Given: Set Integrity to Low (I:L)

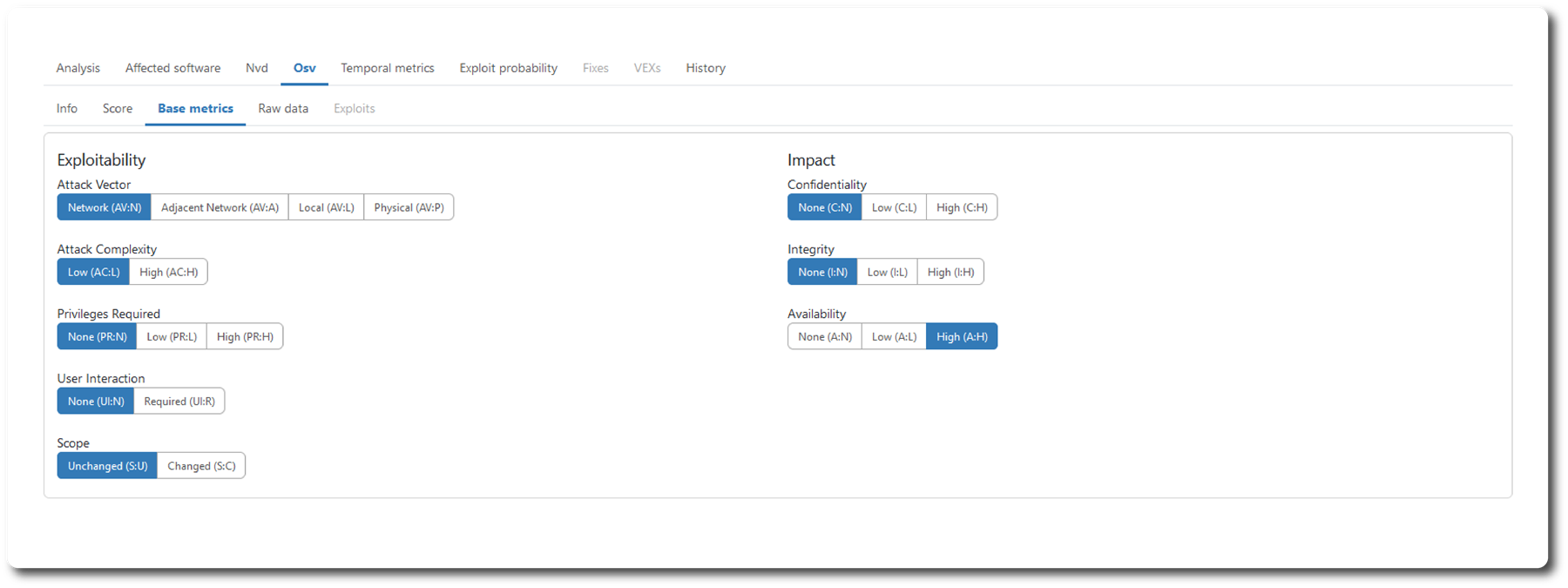Looking at the screenshot, I should [887, 272].
